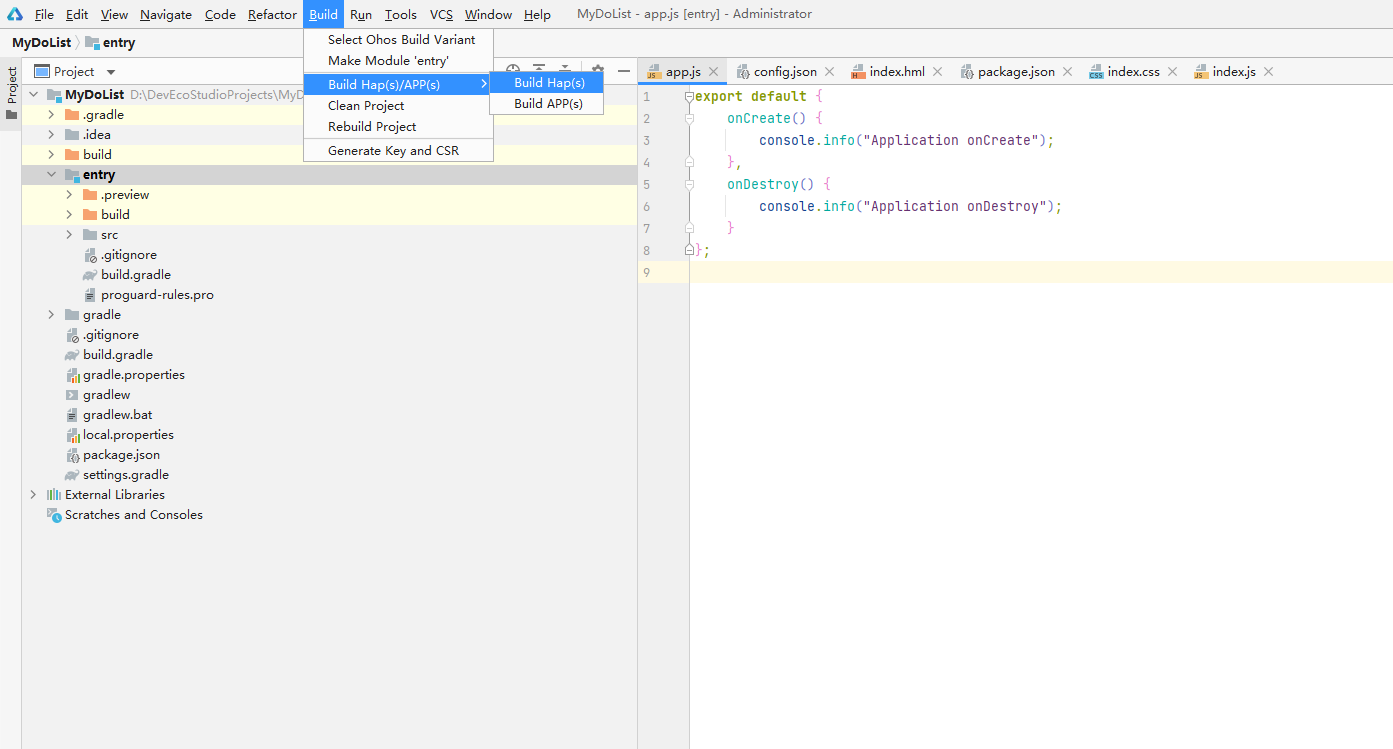Collapse the MyDoList root node
1393x749 pixels.
pyautogui.click(x=33, y=94)
